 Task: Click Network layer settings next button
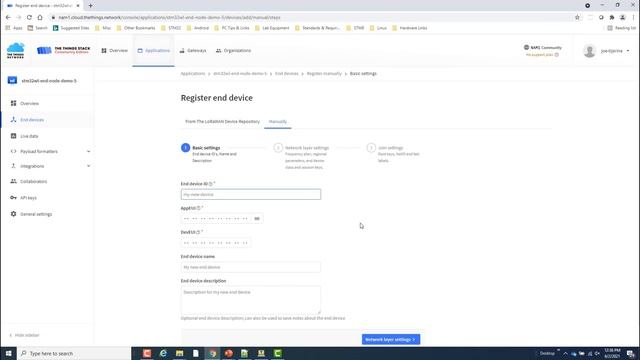tap(391, 339)
